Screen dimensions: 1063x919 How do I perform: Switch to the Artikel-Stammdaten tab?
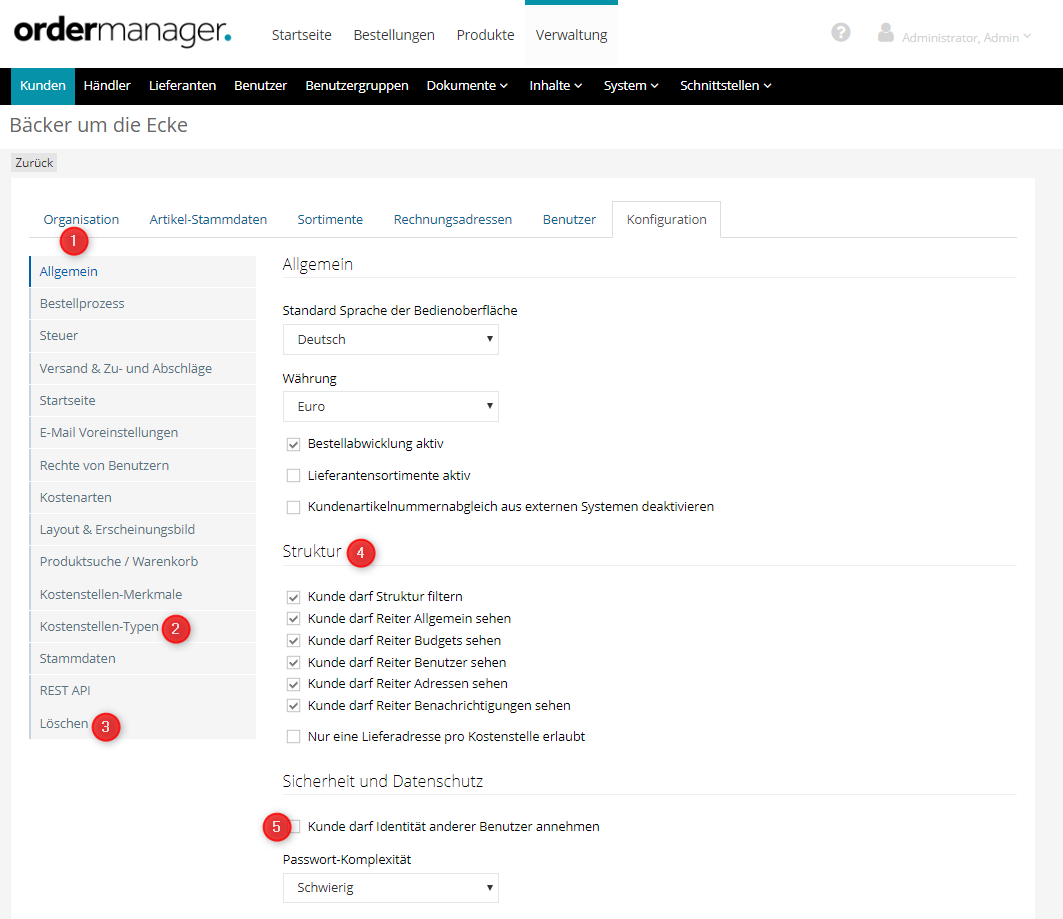(208, 220)
